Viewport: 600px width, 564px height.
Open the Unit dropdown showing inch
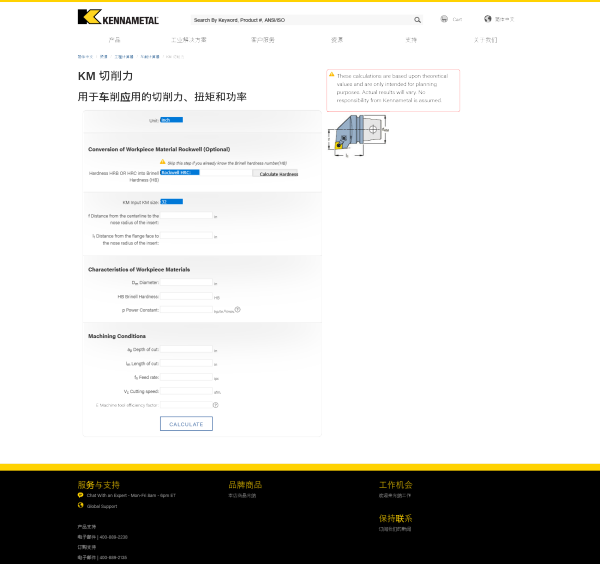pos(171,120)
